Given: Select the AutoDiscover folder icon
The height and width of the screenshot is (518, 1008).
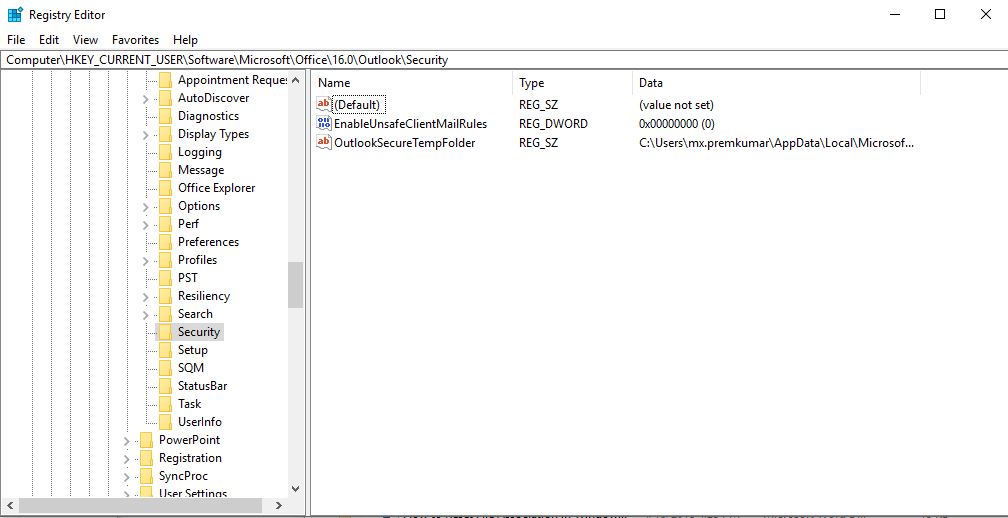Looking at the screenshot, I should tap(166, 98).
